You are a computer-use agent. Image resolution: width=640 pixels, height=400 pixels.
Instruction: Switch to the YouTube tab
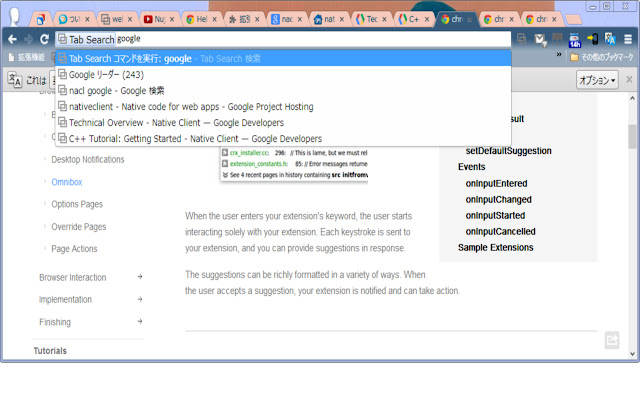pos(158,19)
